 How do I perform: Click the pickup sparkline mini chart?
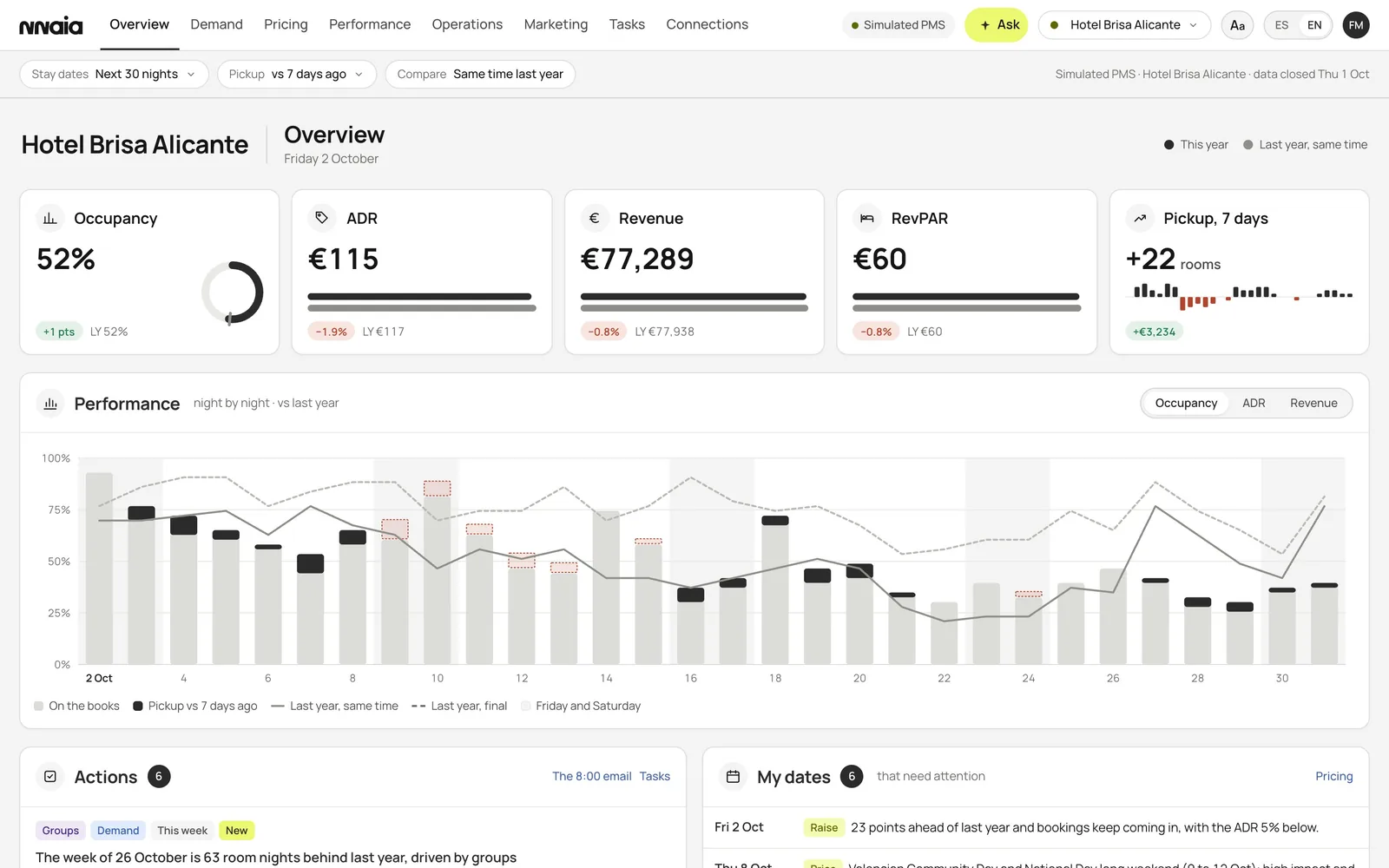pyautogui.click(x=1243, y=295)
